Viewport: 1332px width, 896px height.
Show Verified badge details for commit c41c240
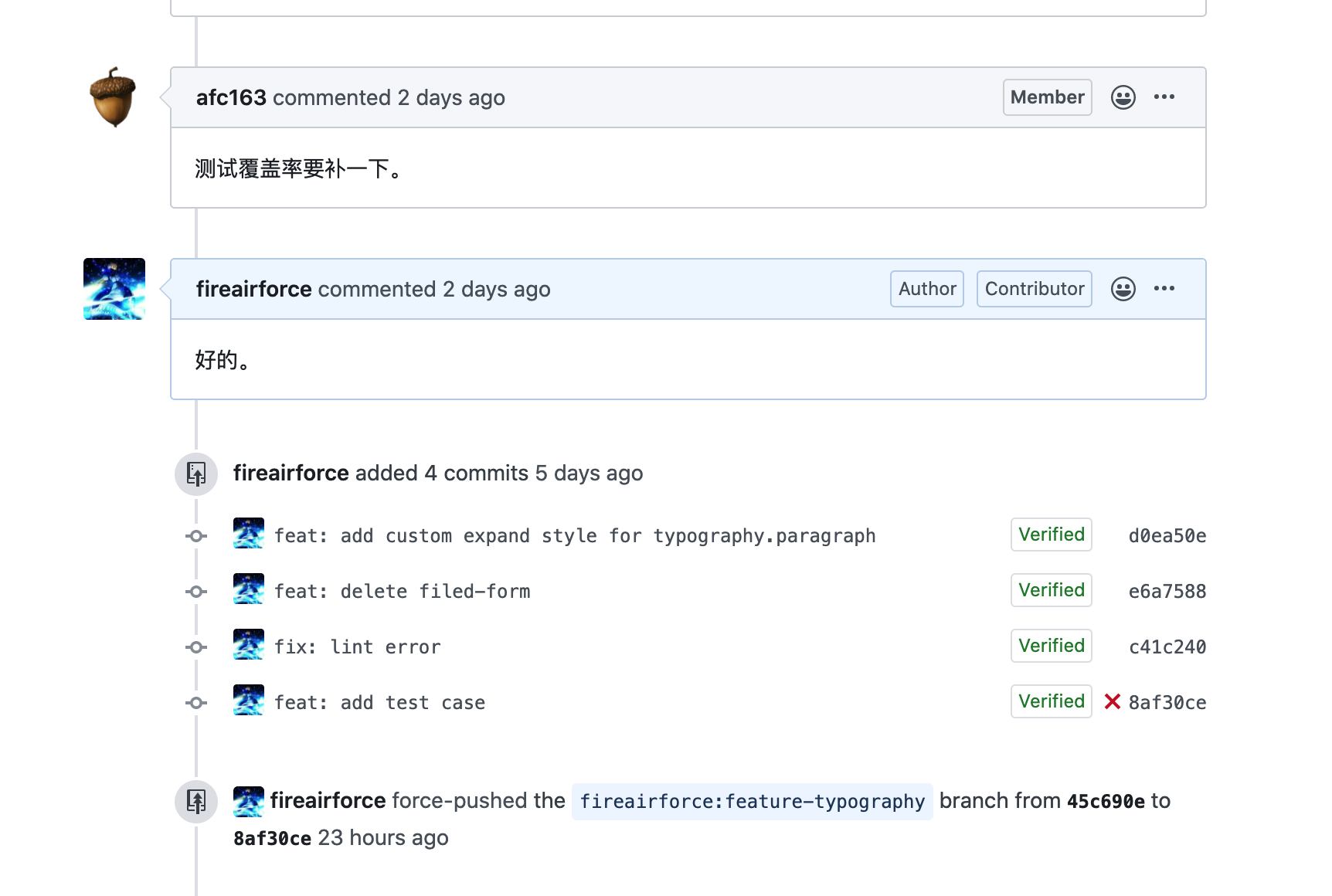click(x=1051, y=646)
